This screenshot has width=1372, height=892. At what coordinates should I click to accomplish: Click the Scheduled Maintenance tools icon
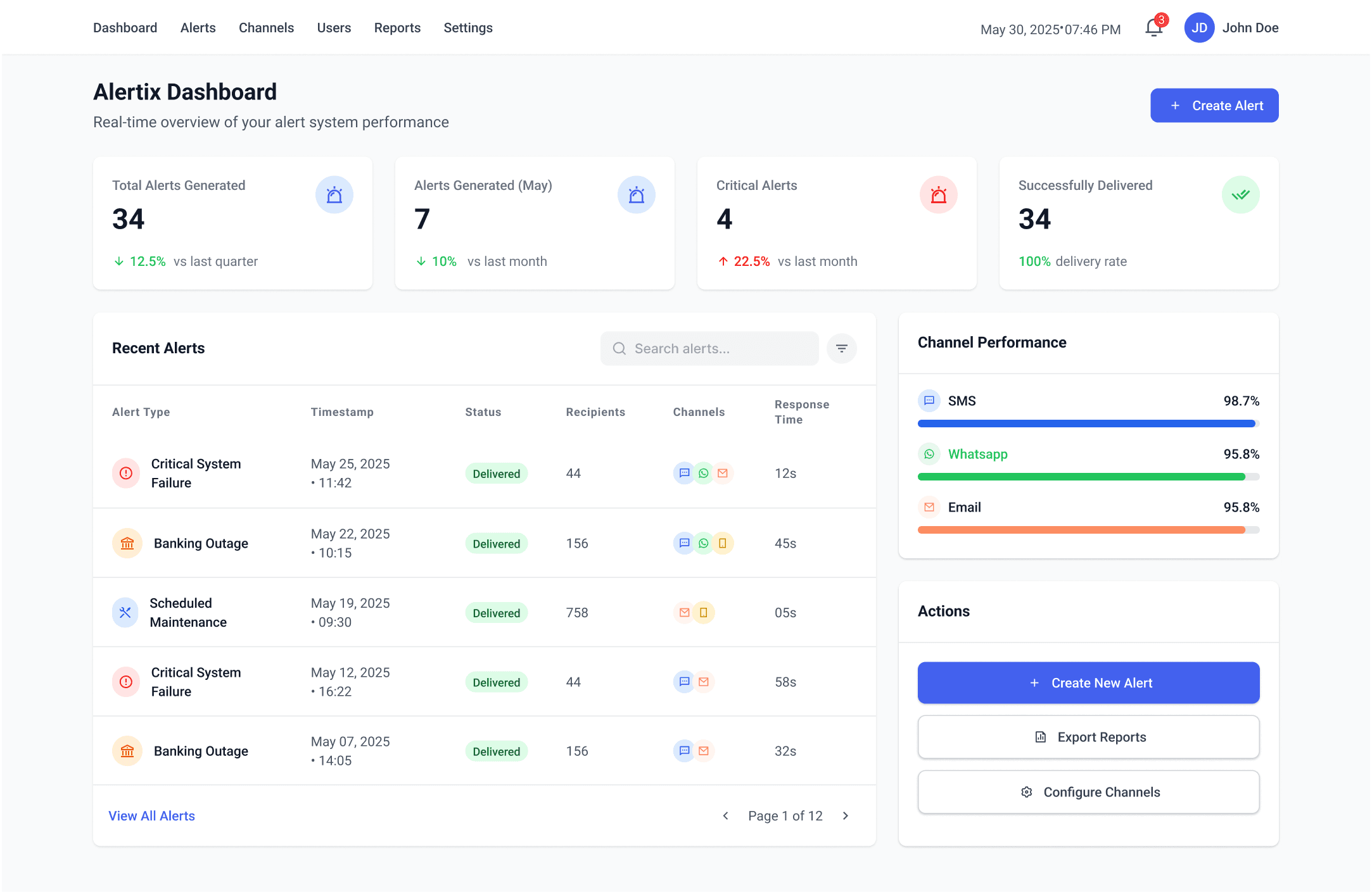(x=125, y=613)
